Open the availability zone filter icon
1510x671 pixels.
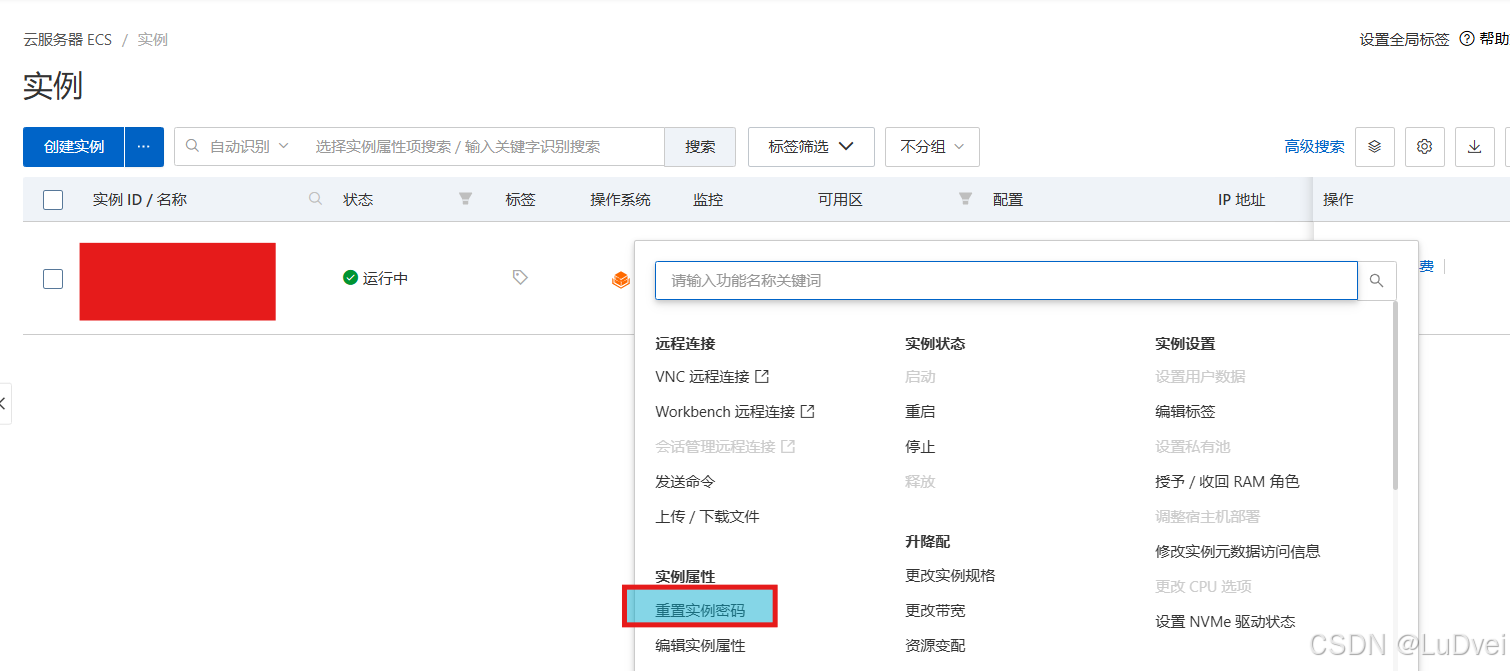[965, 199]
